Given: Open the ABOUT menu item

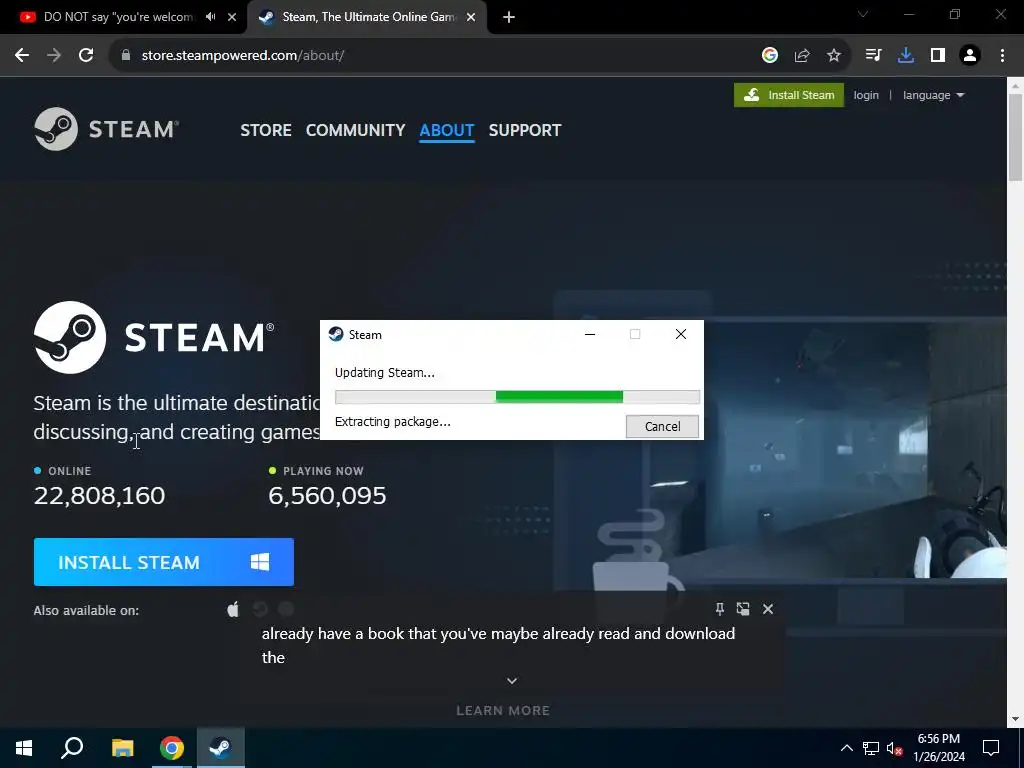Looking at the screenshot, I should tap(447, 130).
